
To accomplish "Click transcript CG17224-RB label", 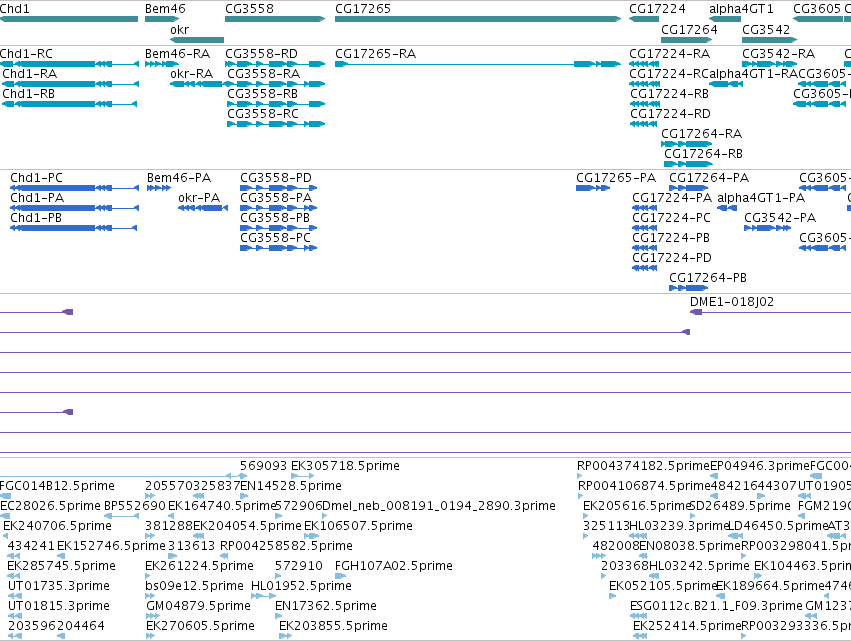I will pyautogui.click(x=670, y=94).
